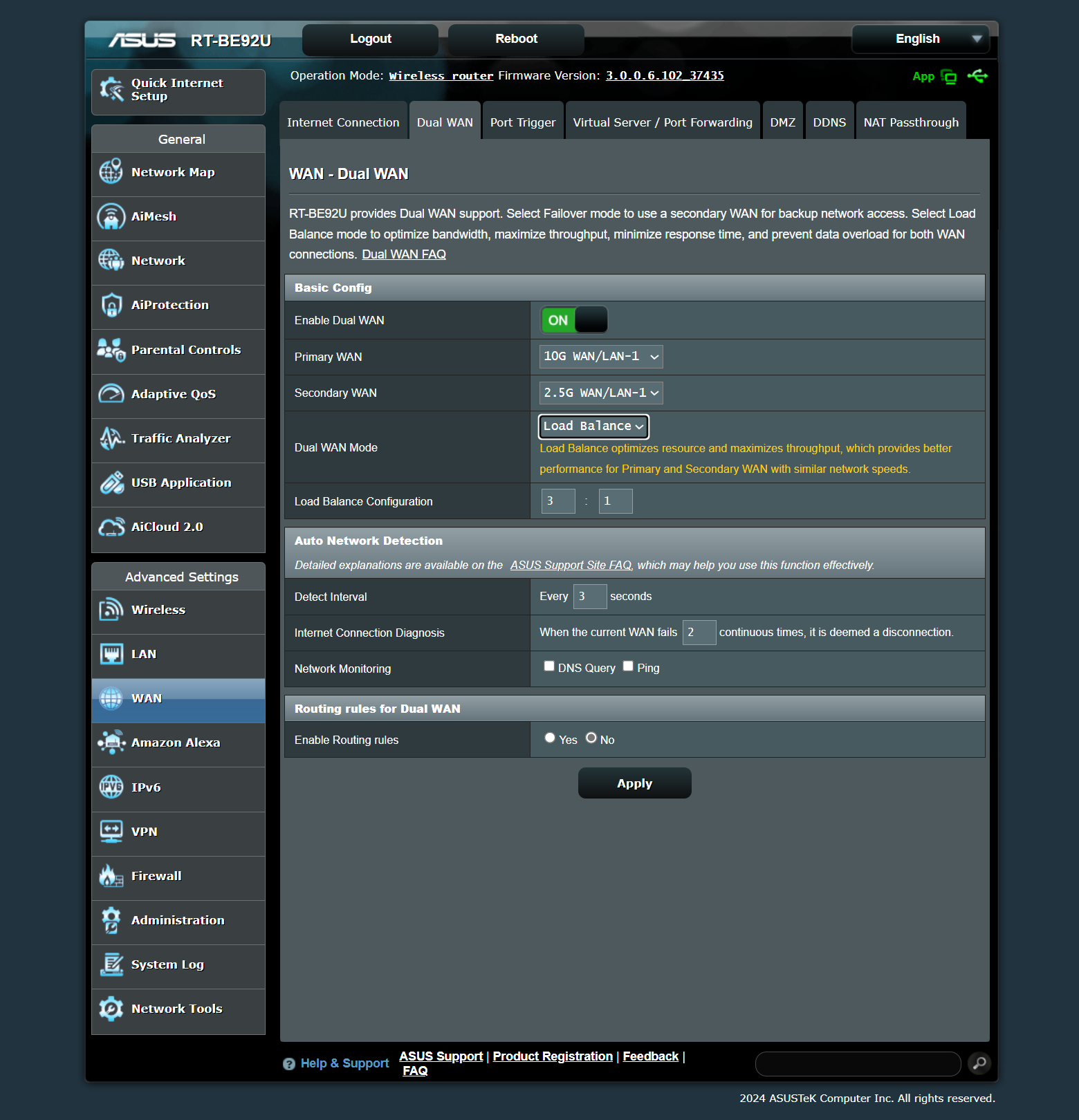Screen dimensions: 1079x1120
Task: Open the ASUS Support footer link
Action: click(x=441, y=1056)
